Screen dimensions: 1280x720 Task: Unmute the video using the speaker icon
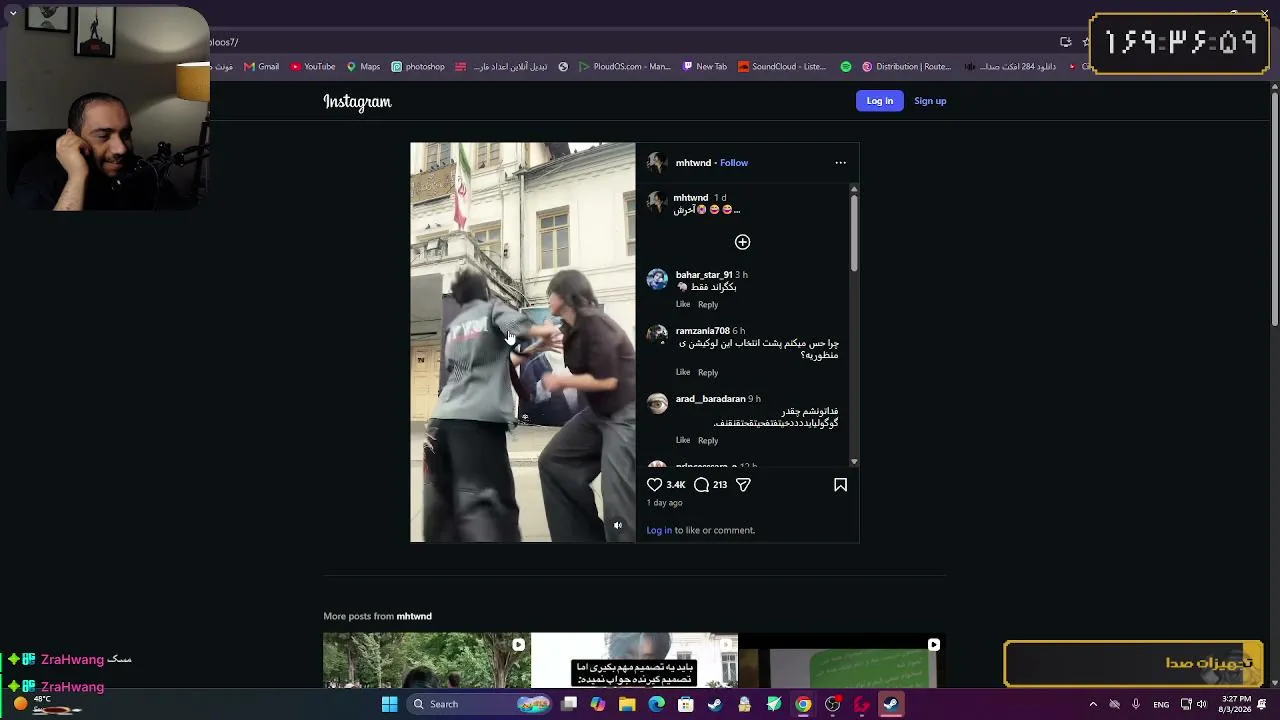click(618, 525)
